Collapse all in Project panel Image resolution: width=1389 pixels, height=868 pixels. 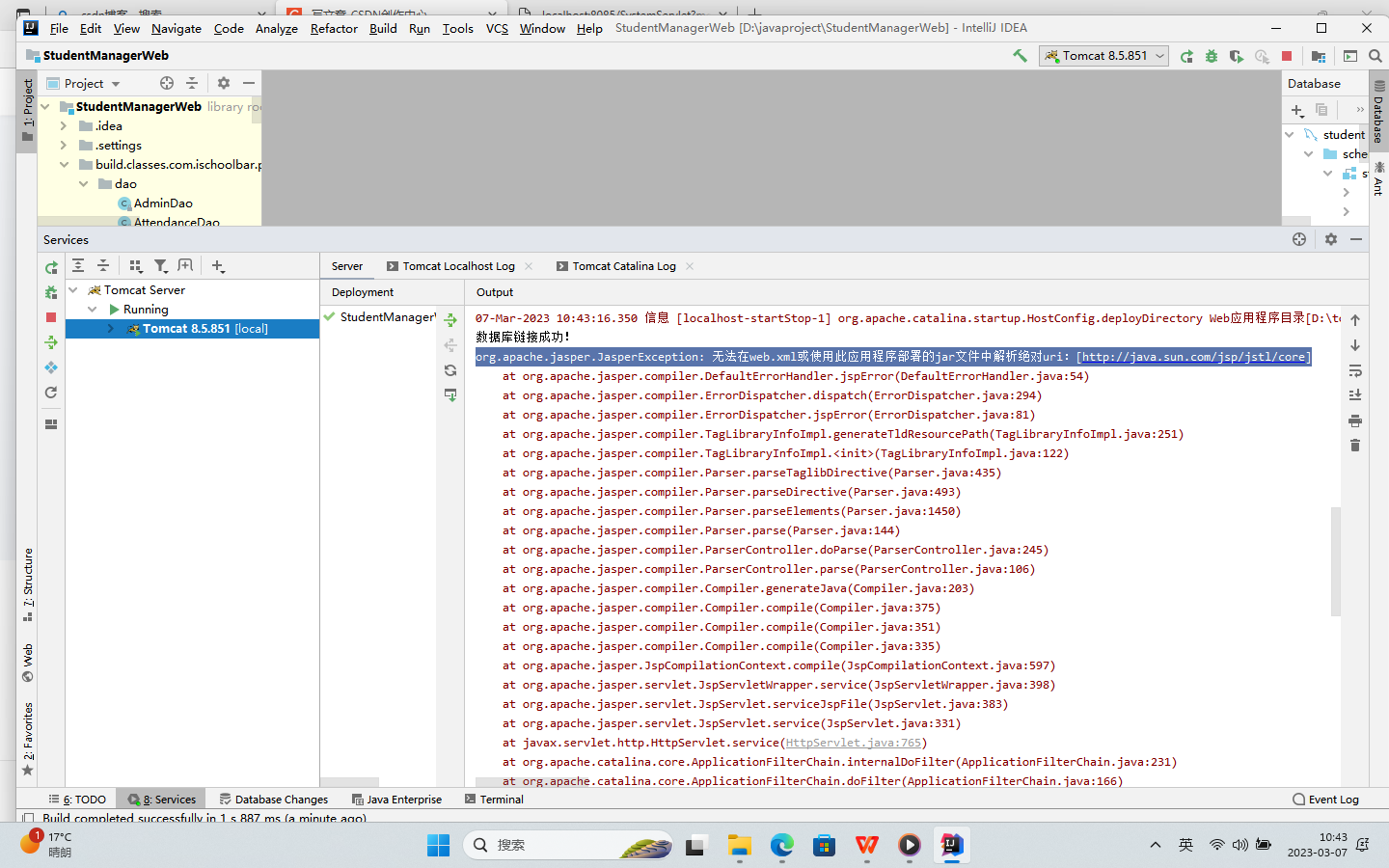click(x=192, y=83)
